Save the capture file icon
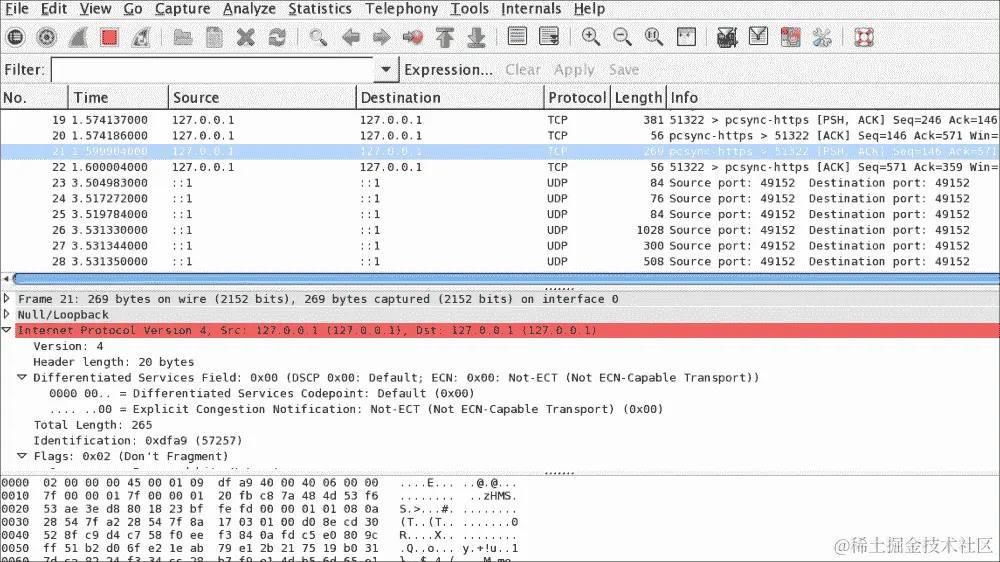1000x562 pixels. coord(214,38)
